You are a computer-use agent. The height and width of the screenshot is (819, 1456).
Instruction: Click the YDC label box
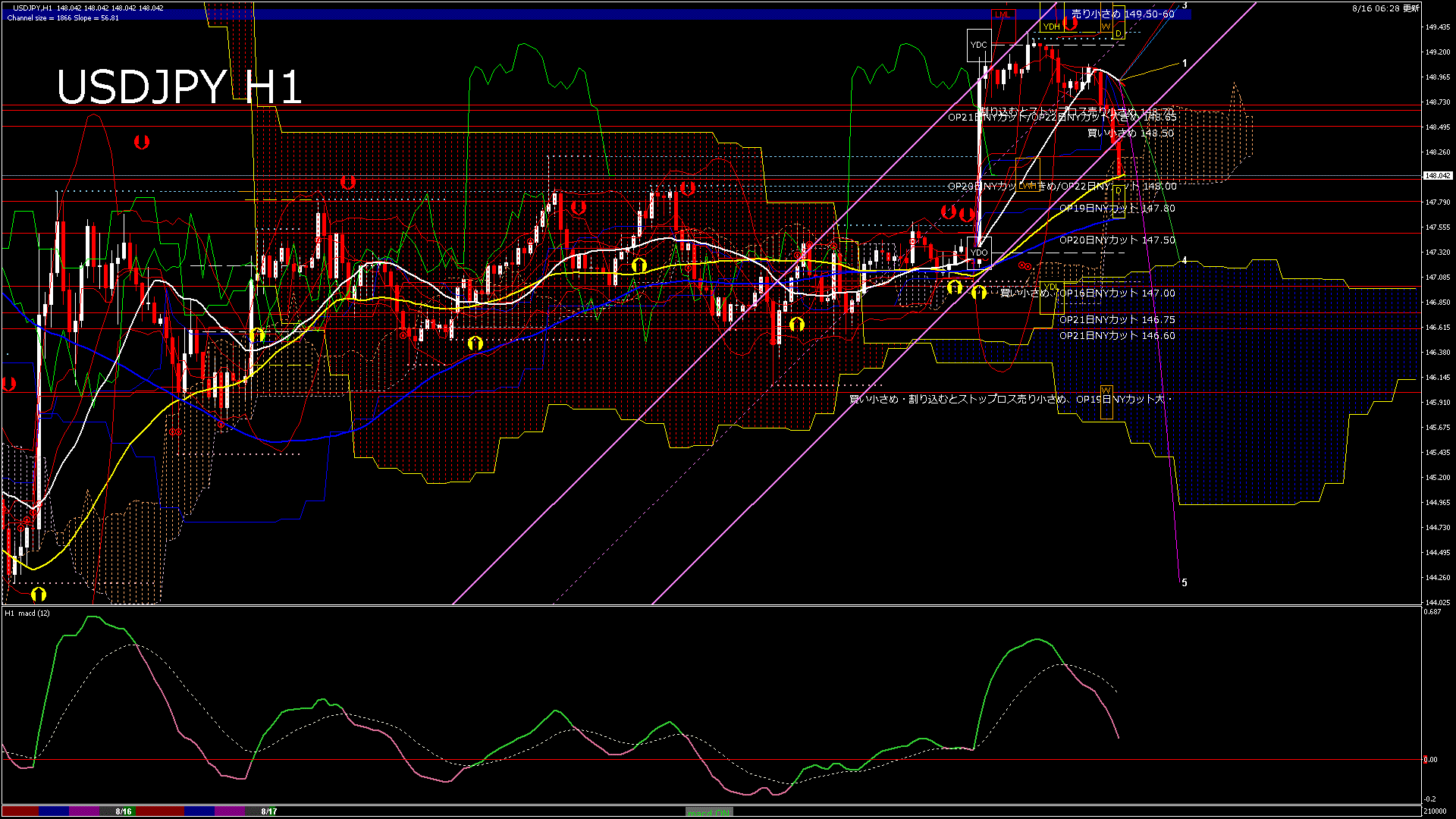pos(979,45)
